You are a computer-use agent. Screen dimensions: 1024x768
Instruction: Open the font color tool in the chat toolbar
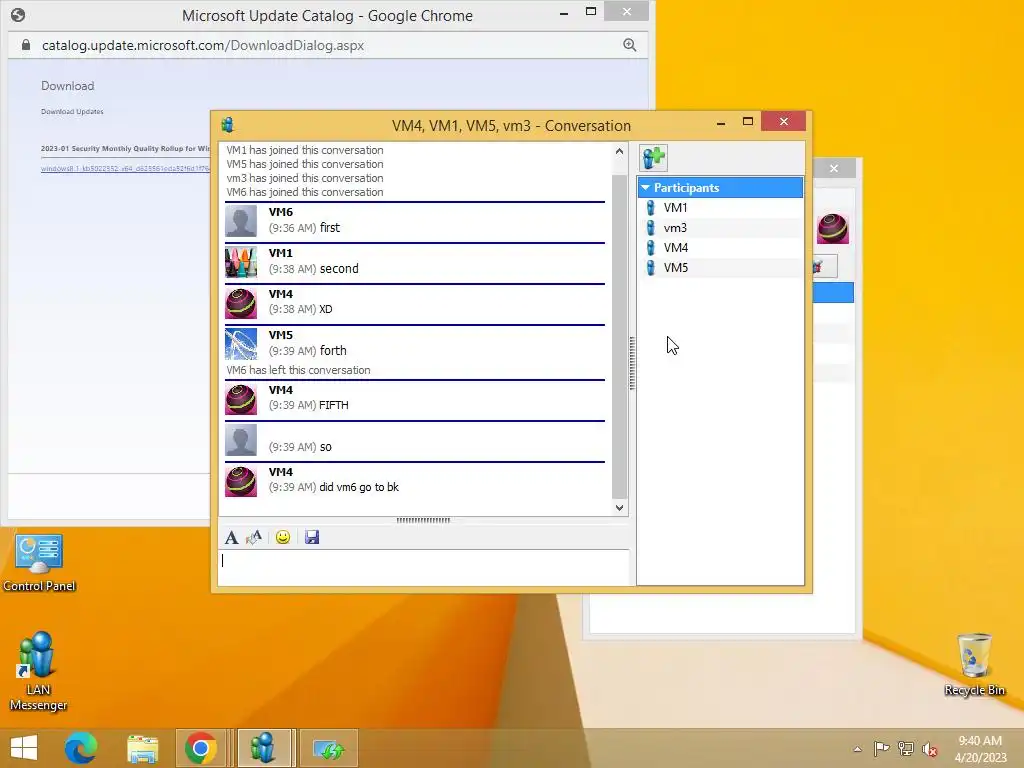coord(253,537)
